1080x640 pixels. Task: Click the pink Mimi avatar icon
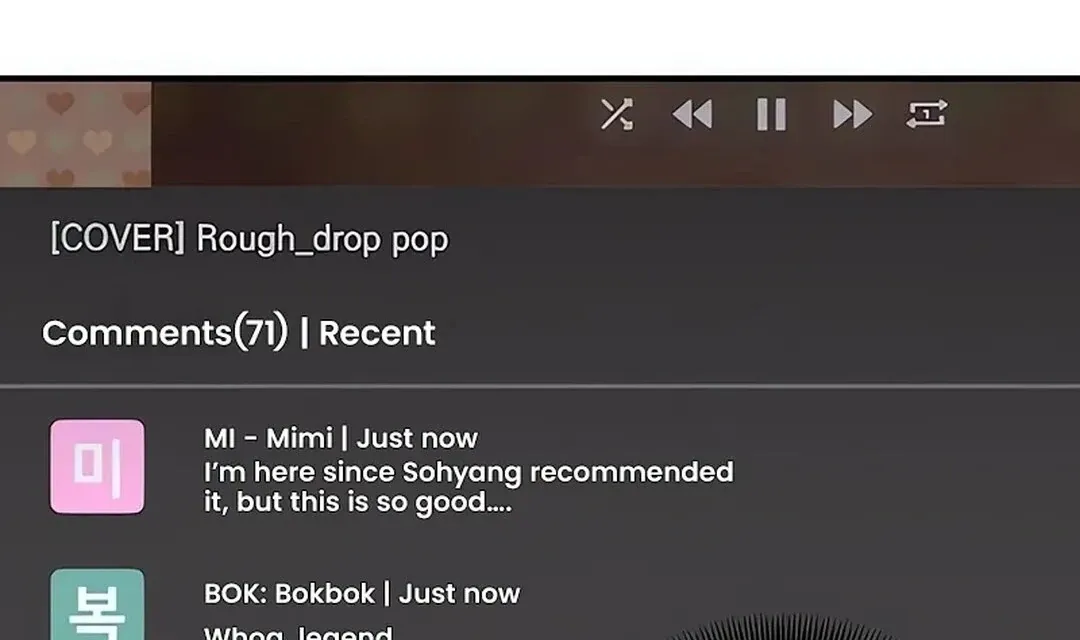97,466
